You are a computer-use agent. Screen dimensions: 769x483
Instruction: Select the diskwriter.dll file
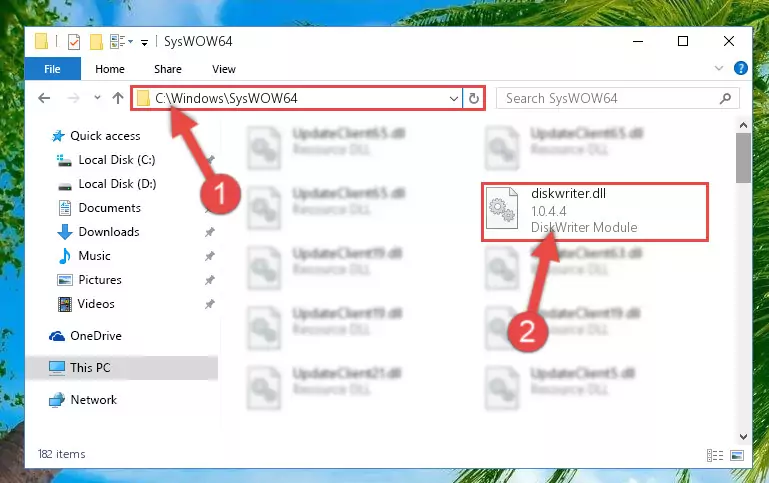point(595,212)
